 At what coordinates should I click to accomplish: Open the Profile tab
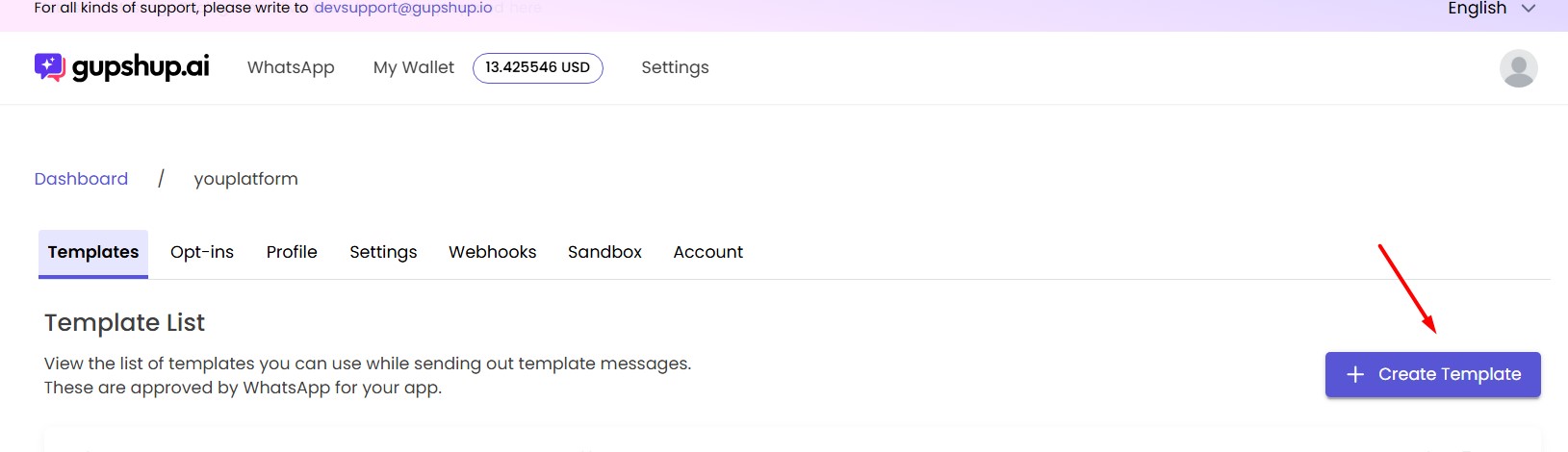tap(292, 252)
